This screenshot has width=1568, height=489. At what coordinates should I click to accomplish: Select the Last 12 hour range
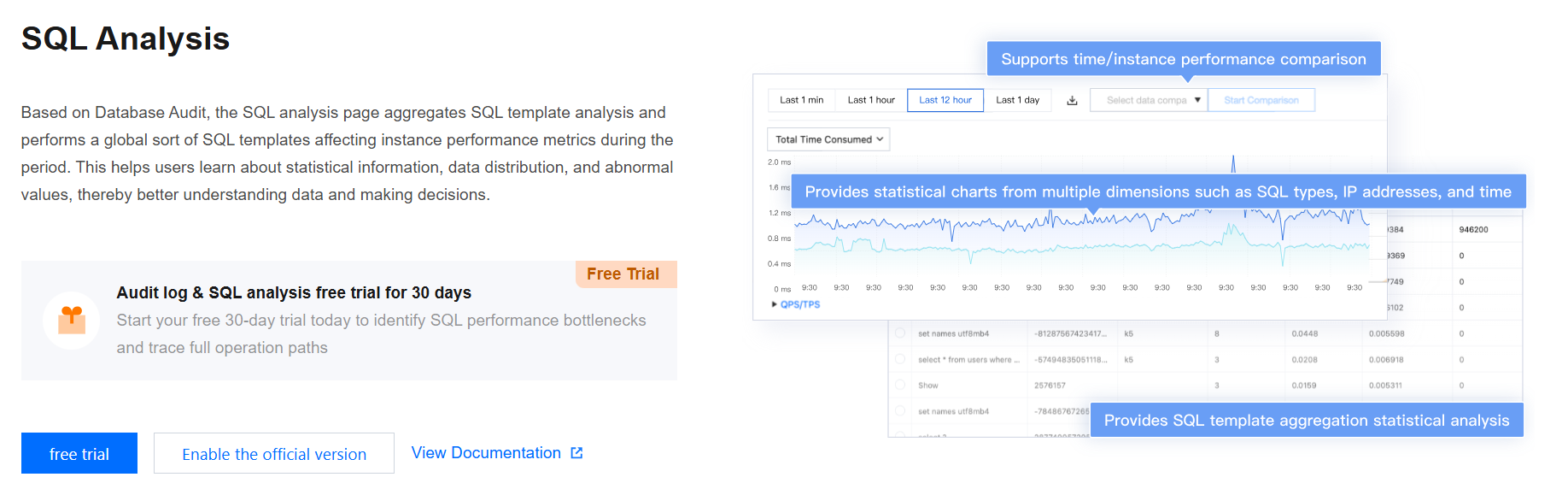pyautogui.click(x=945, y=100)
